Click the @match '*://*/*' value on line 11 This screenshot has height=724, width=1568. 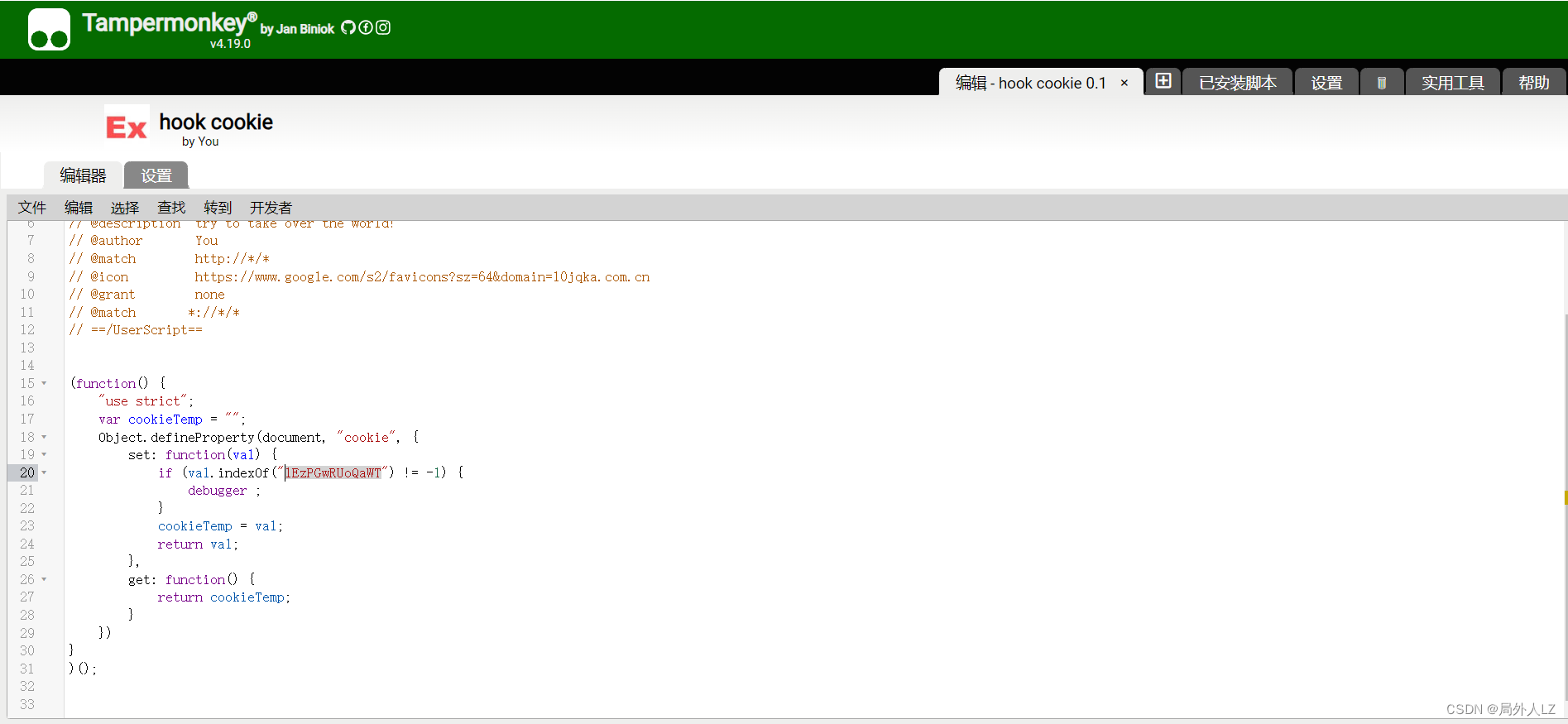213,313
